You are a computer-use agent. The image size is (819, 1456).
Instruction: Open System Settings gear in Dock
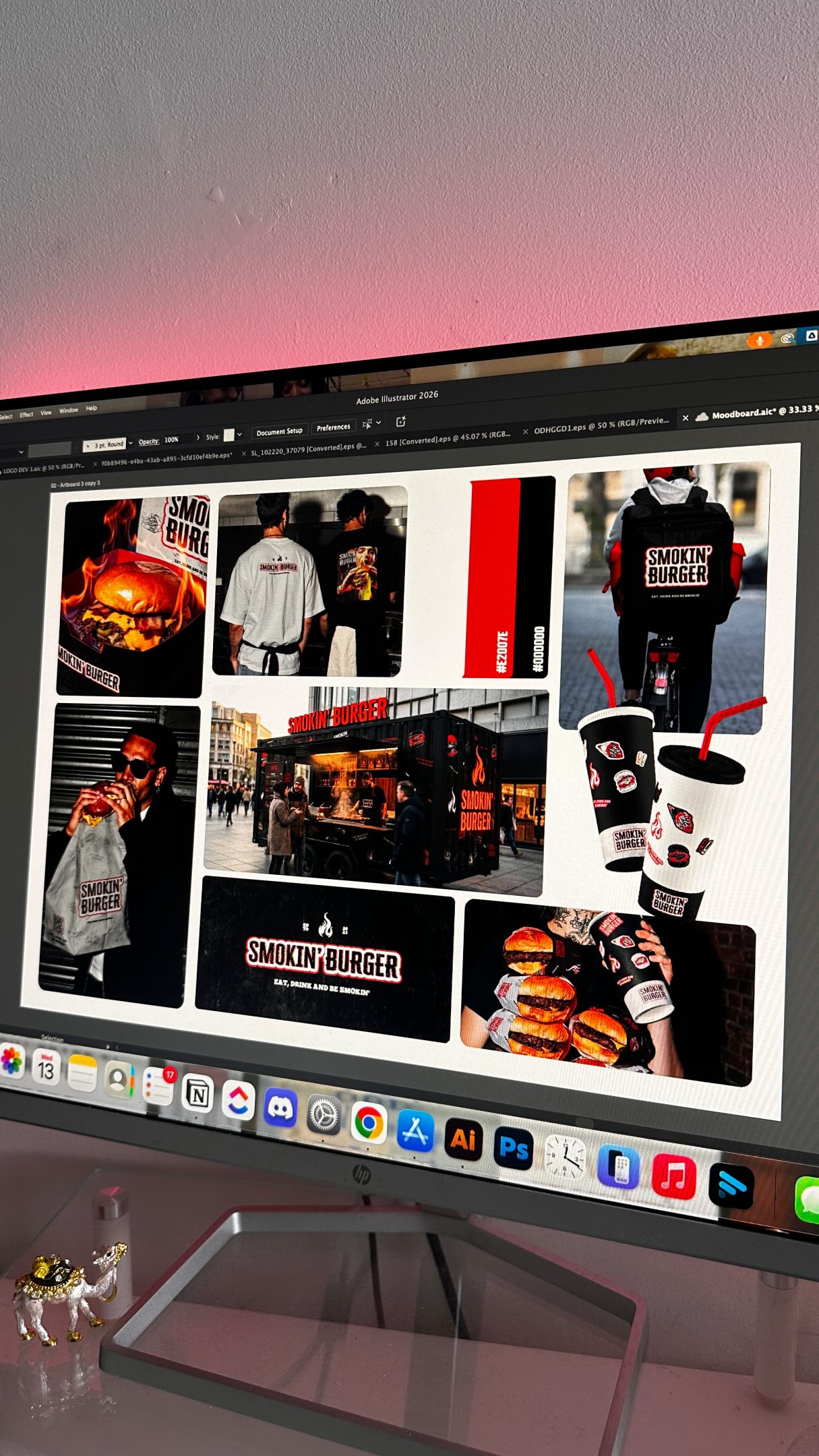point(324,1114)
